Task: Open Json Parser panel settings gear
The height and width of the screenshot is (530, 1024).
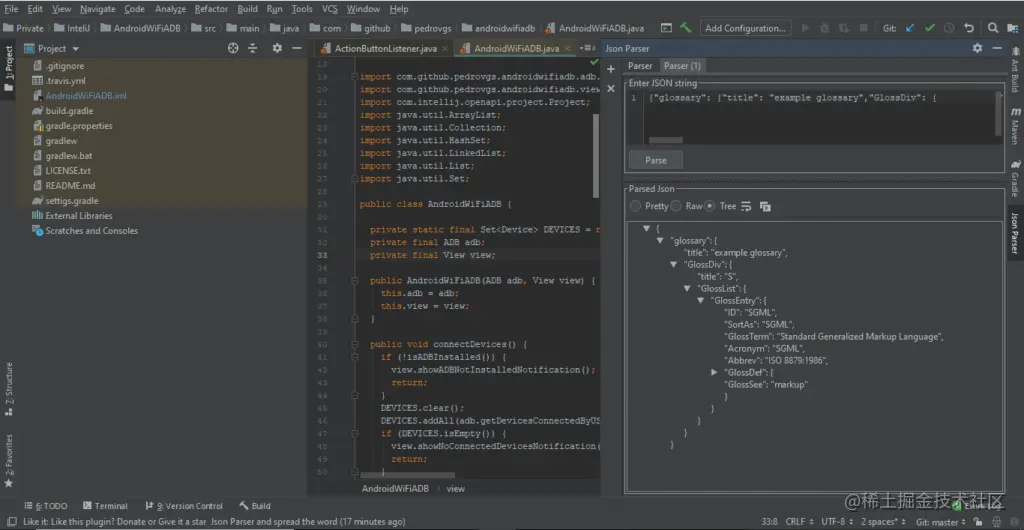Action: coord(977,48)
